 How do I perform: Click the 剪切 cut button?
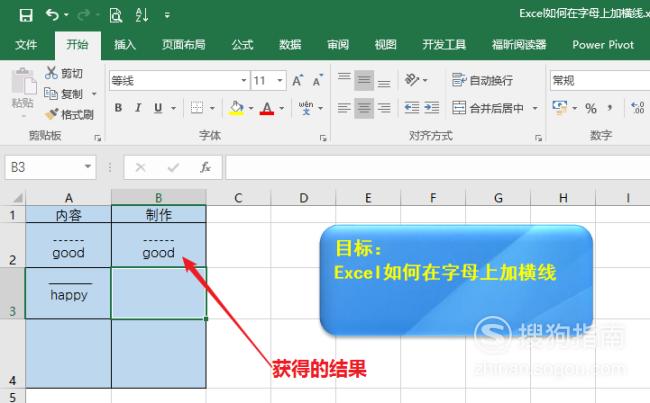64,73
